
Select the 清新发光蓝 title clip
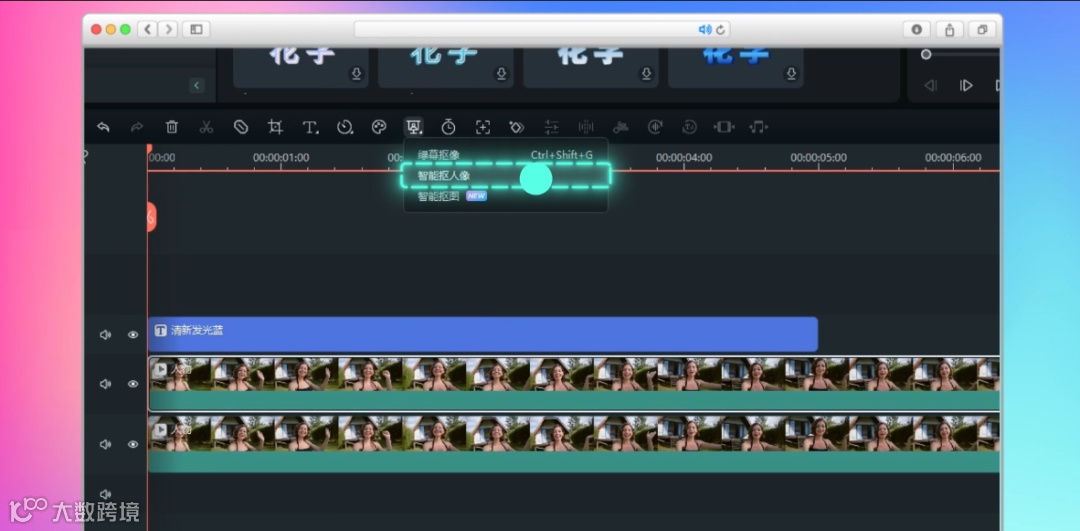(483, 335)
